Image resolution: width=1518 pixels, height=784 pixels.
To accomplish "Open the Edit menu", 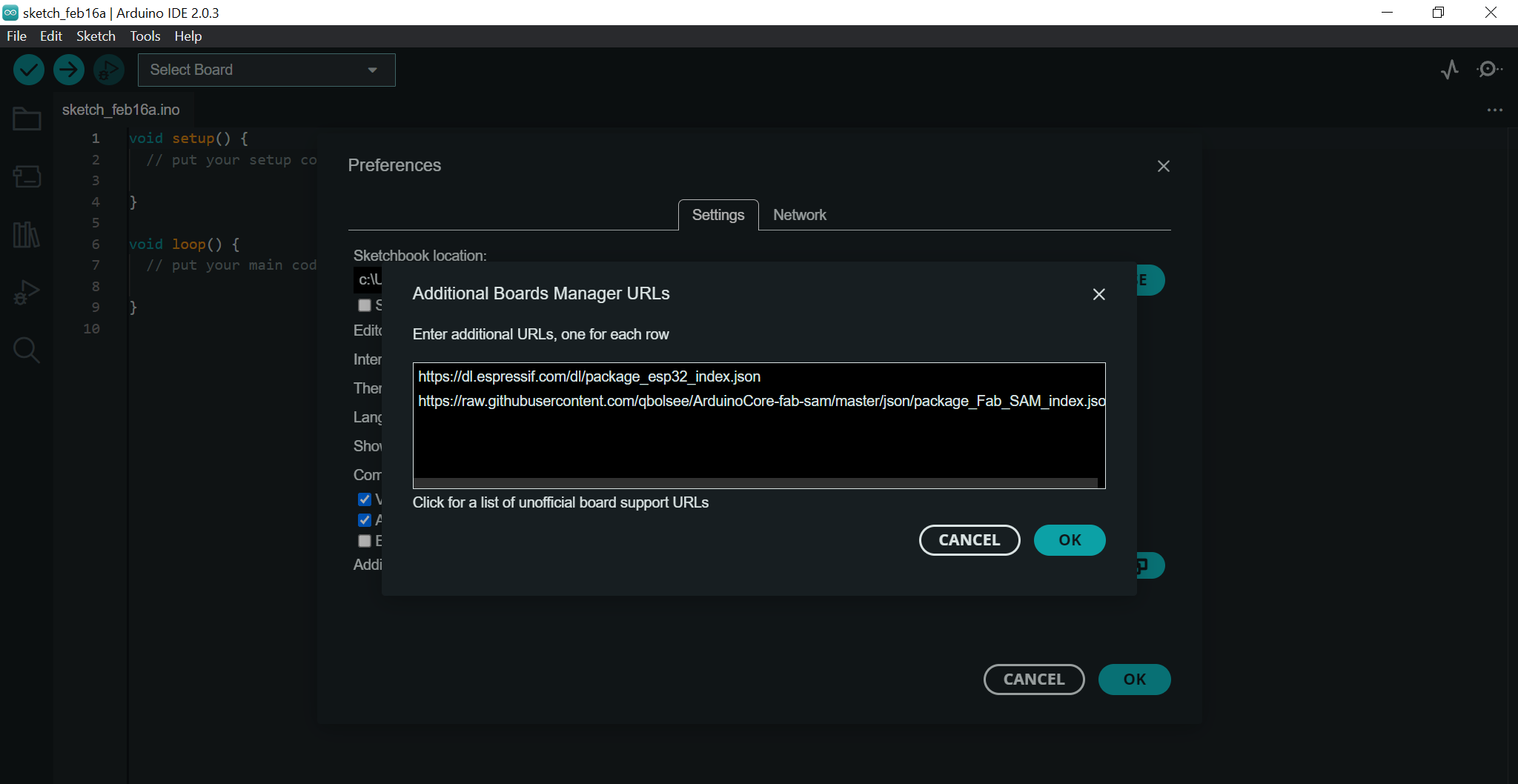I will point(51,36).
